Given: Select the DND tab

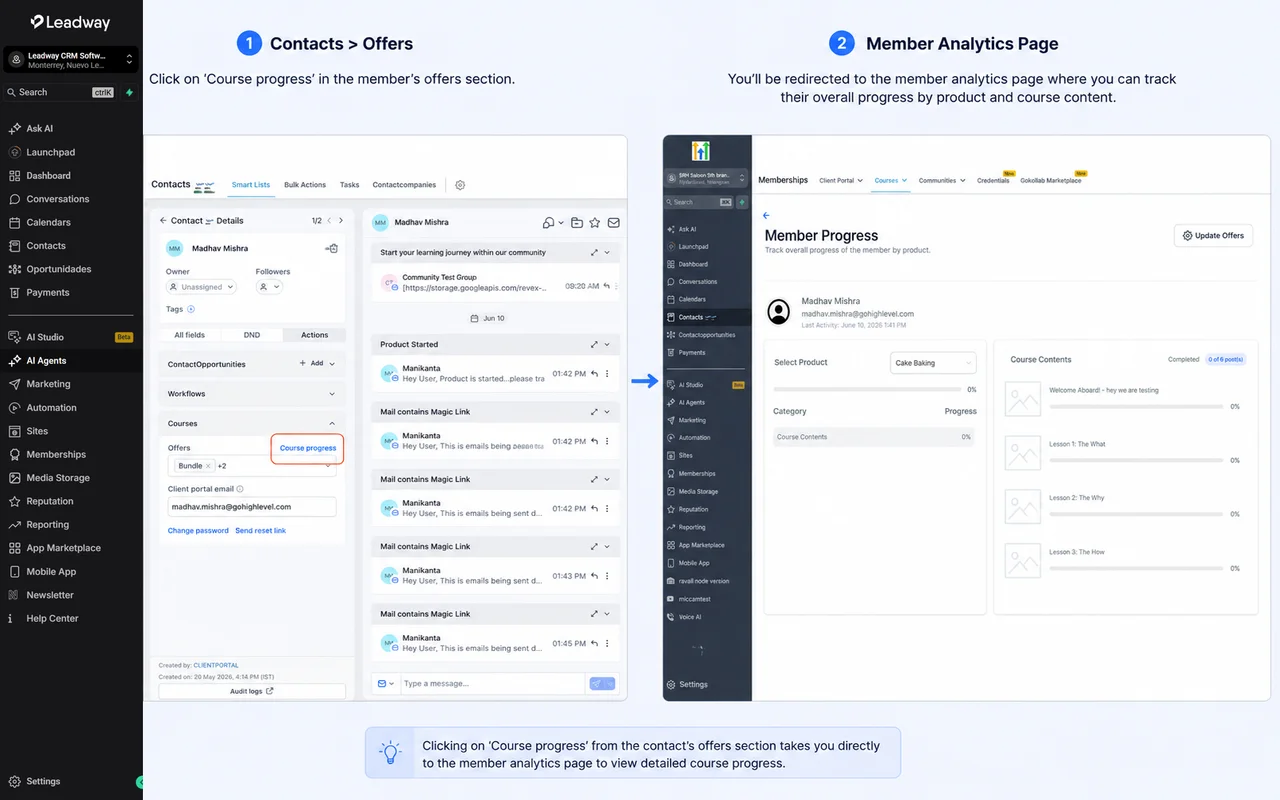Looking at the screenshot, I should click(252, 335).
